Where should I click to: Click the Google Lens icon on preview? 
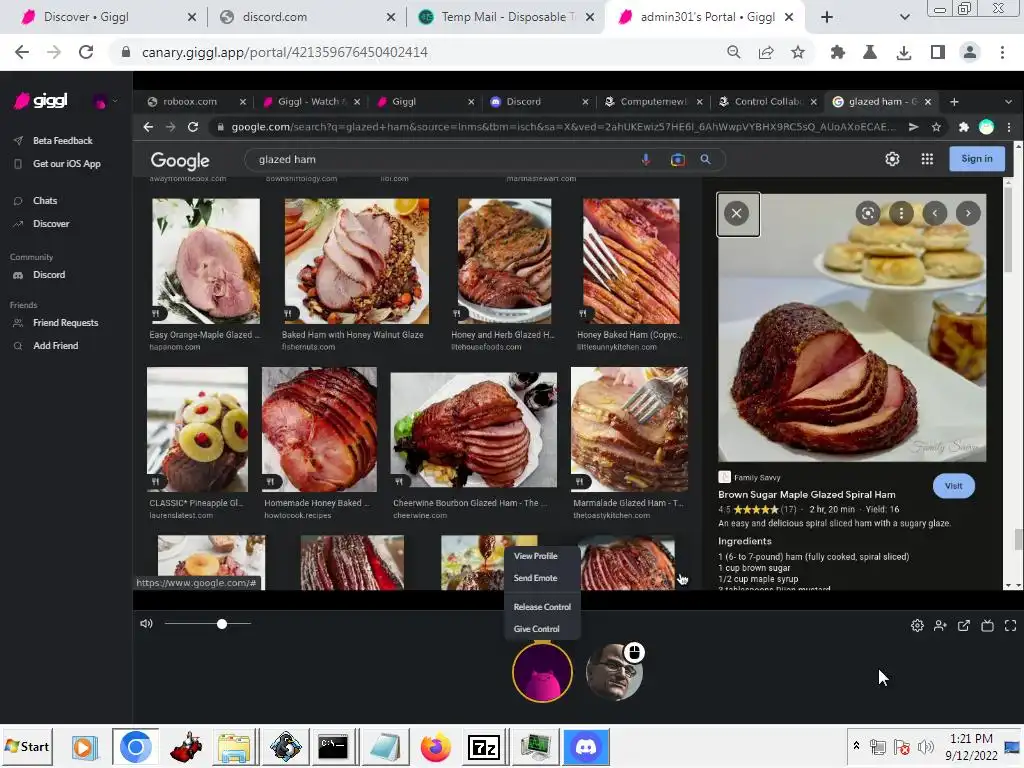pyautogui.click(x=867, y=213)
